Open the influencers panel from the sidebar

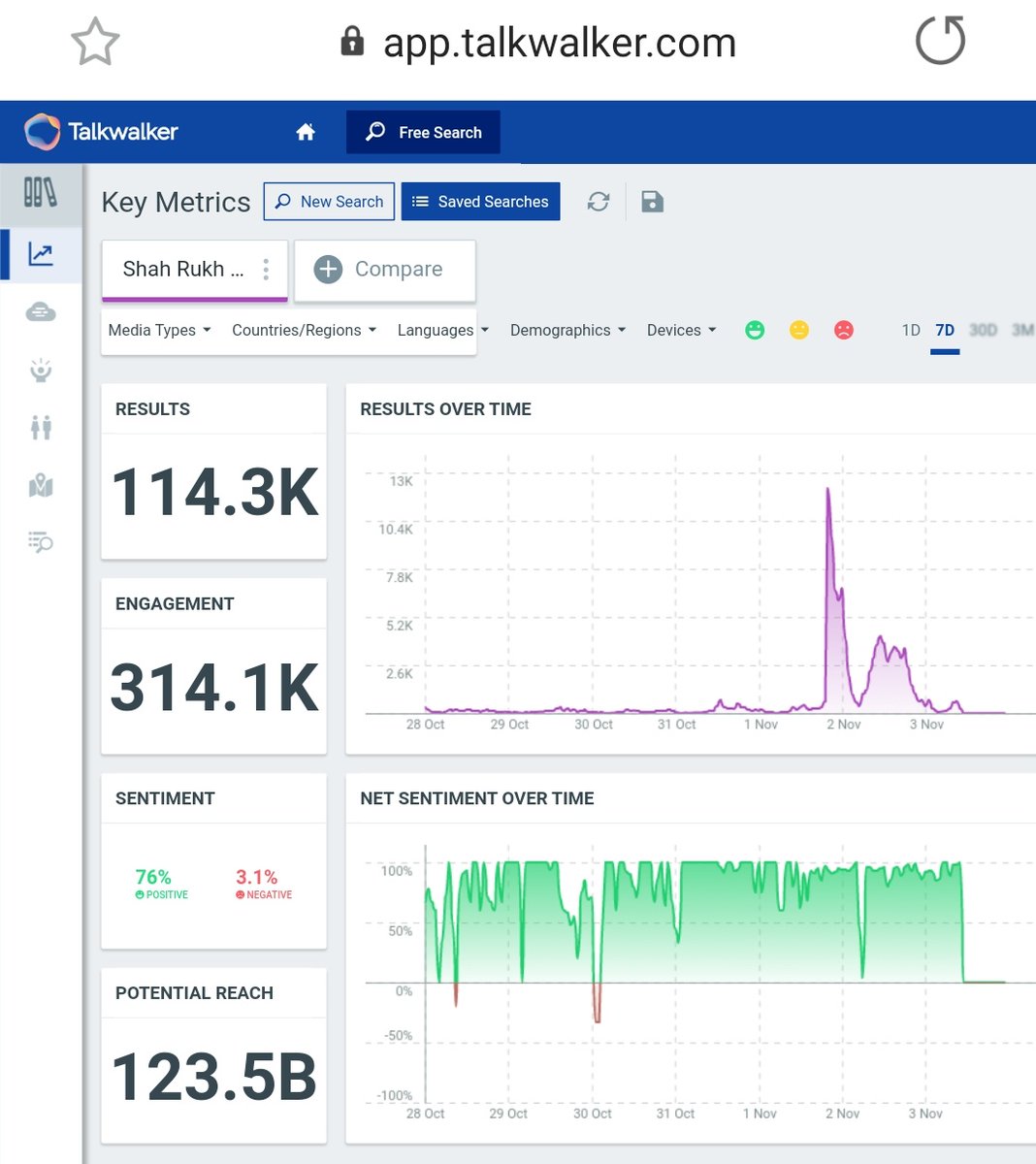point(39,370)
